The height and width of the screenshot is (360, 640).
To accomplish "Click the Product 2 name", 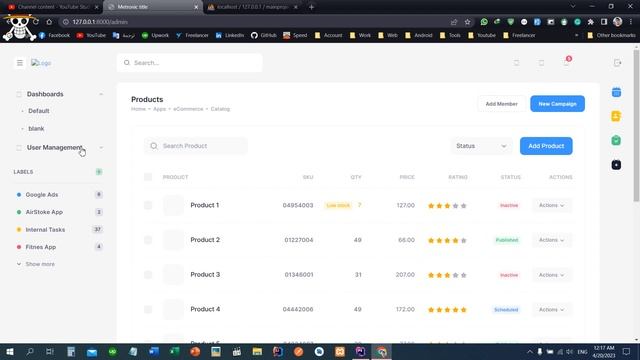I will [205, 240].
